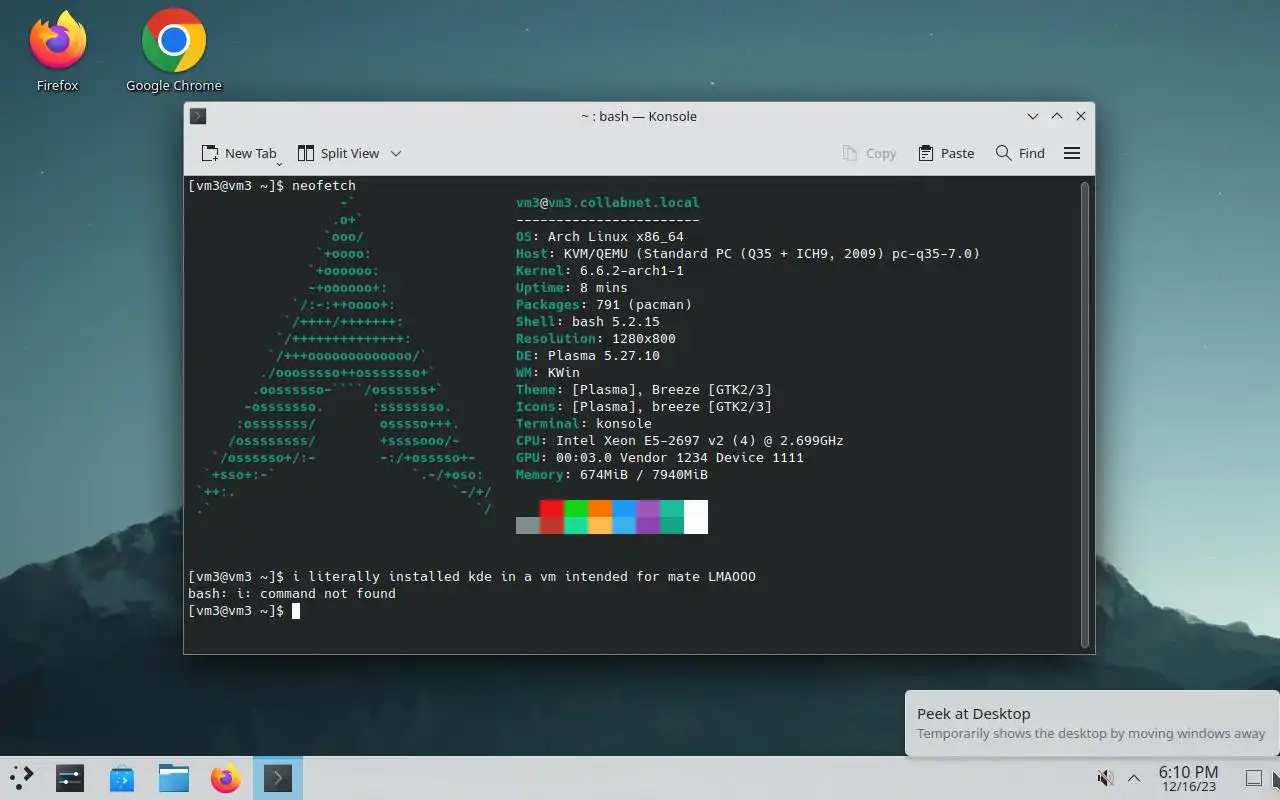Screen dimensions: 1280x800
Task: Click the 'Arch Linux x86_64' OS text
Action: click(x=616, y=237)
